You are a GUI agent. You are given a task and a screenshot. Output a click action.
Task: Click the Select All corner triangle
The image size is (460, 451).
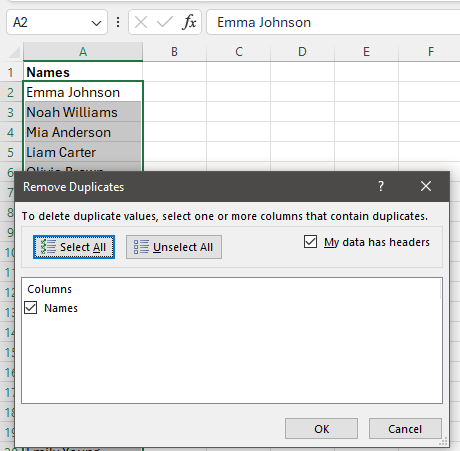click(14, 52)
